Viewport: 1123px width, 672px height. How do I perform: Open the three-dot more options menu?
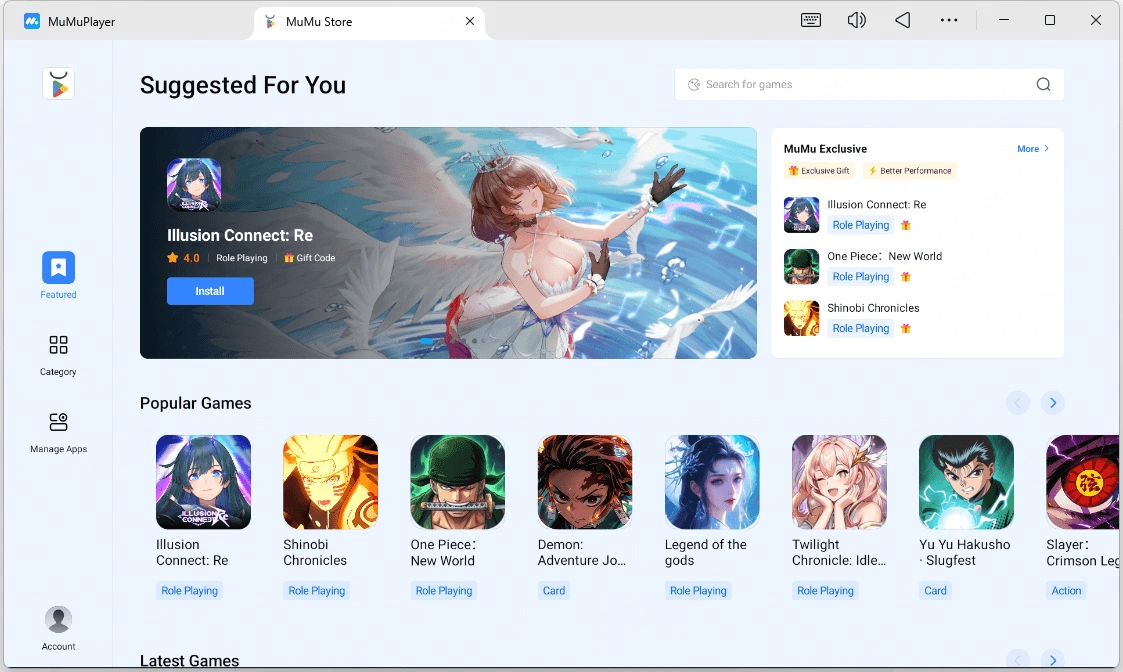tap(949, 20)
